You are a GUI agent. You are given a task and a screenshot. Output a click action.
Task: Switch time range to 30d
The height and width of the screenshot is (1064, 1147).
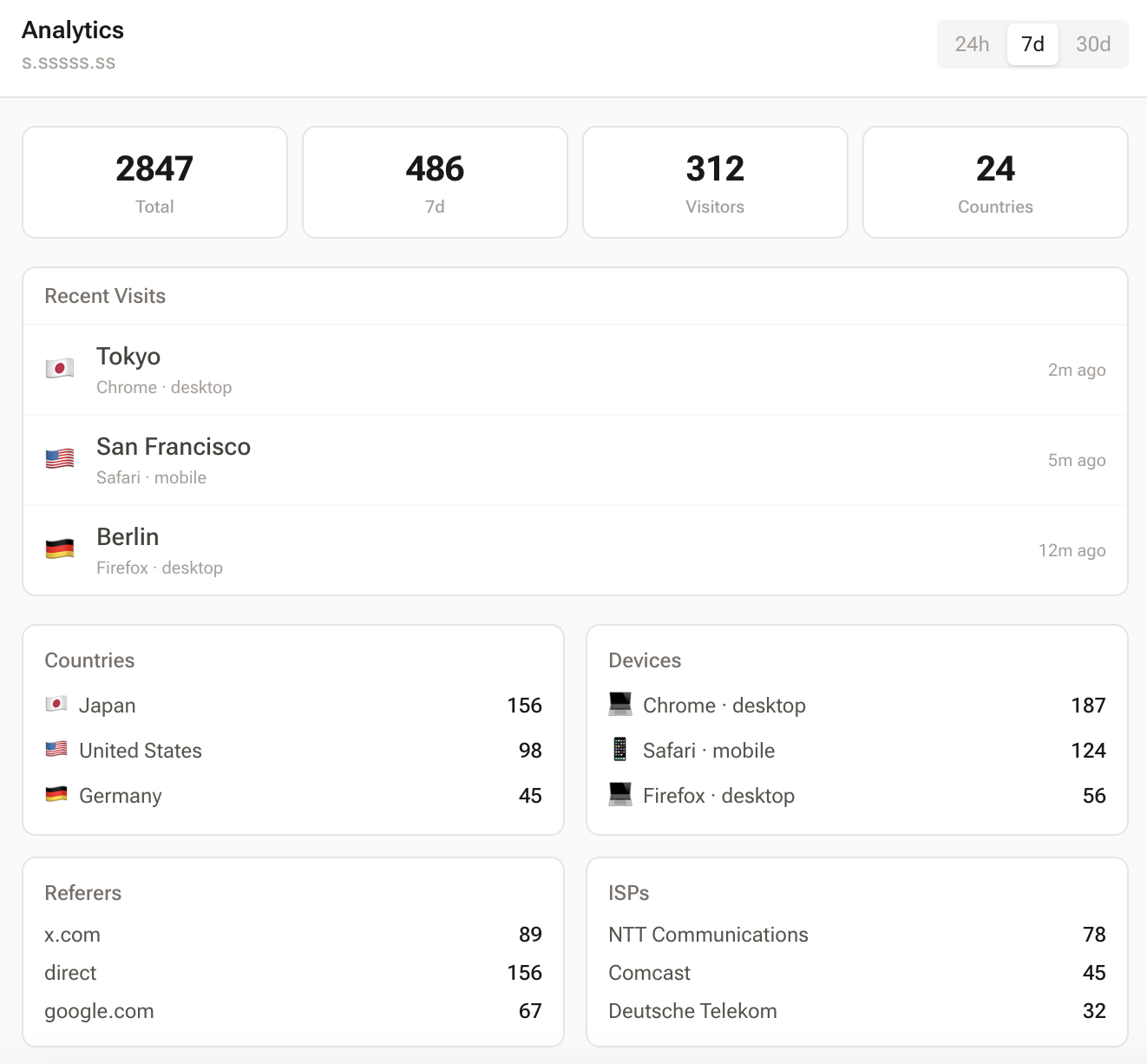click(x=1093, y=44)
